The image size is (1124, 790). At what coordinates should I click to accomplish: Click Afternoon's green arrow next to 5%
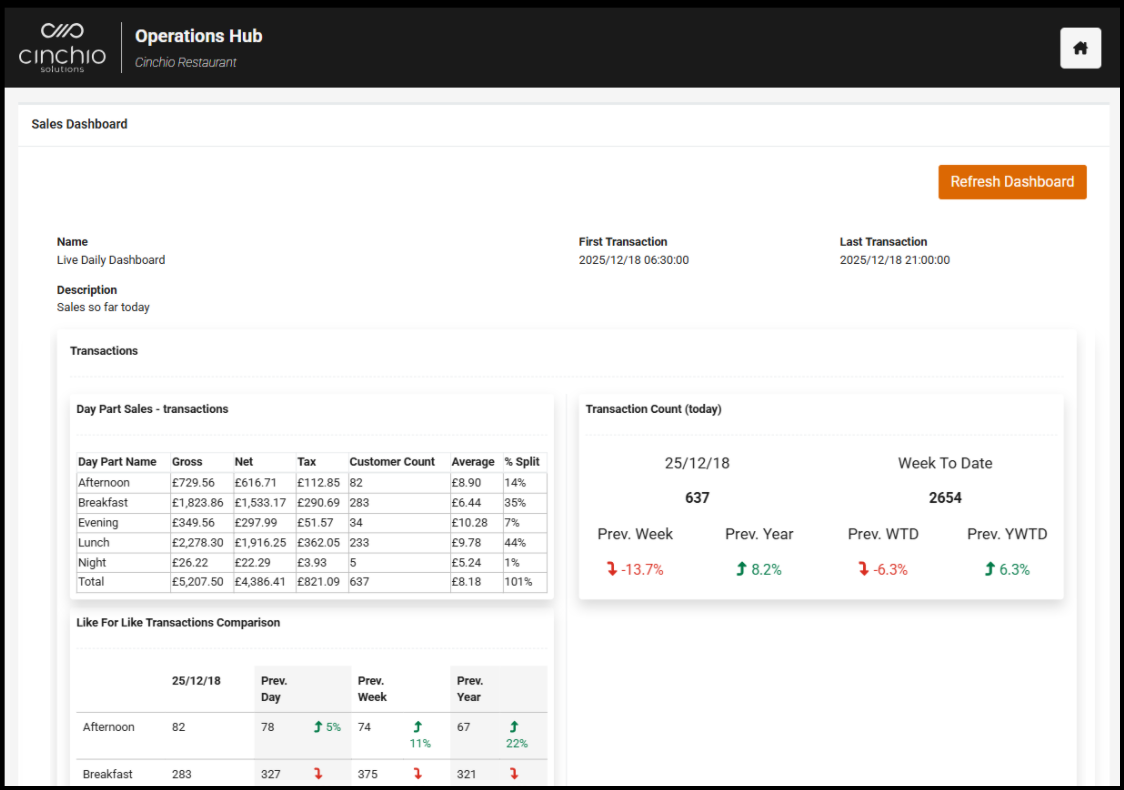pyautogui.click(x=318, y=727)
